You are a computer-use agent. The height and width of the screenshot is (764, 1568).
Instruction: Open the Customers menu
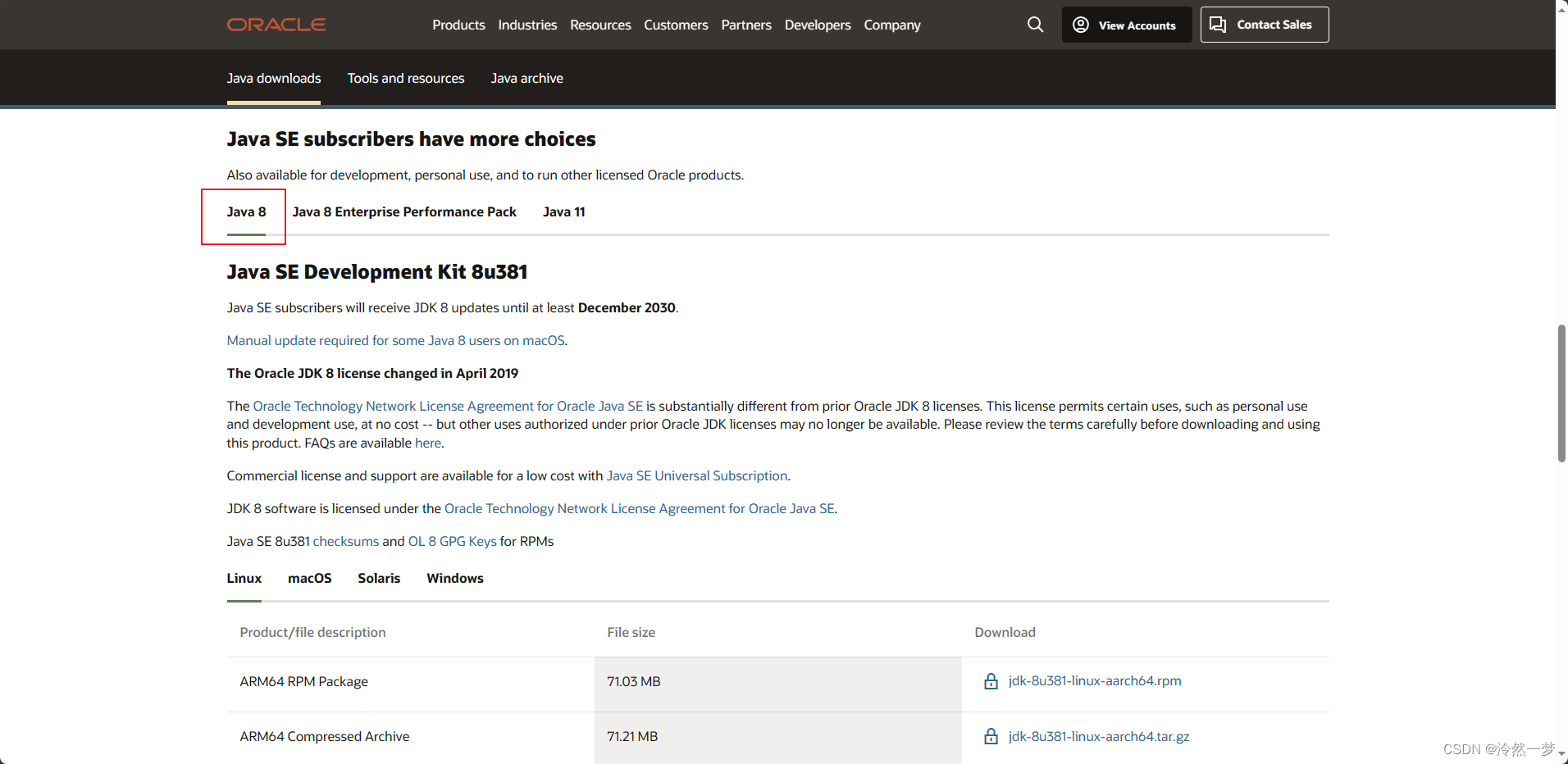tap(676, 25)
